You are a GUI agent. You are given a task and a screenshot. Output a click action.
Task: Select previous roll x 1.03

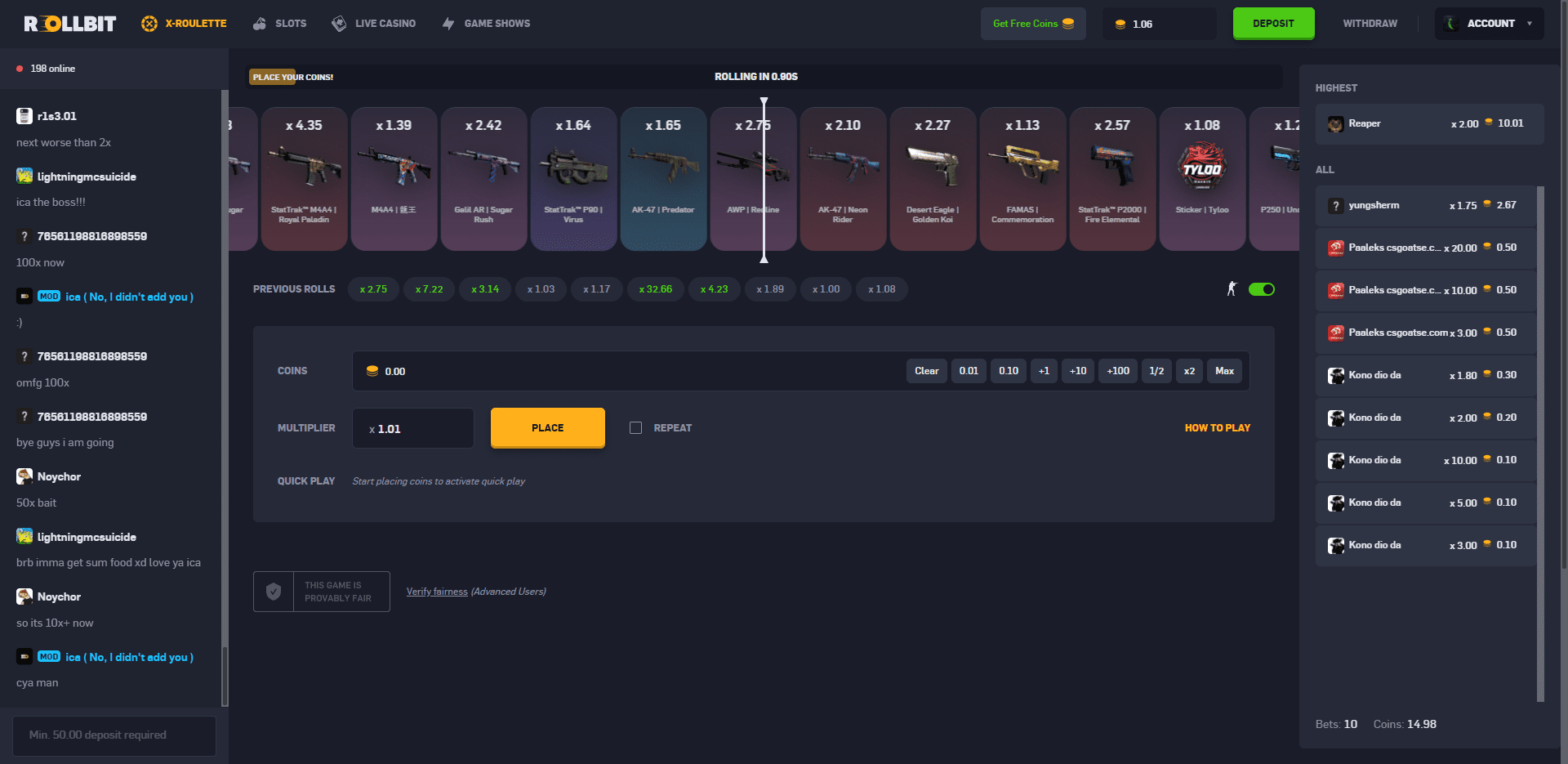tap(541, 289)
